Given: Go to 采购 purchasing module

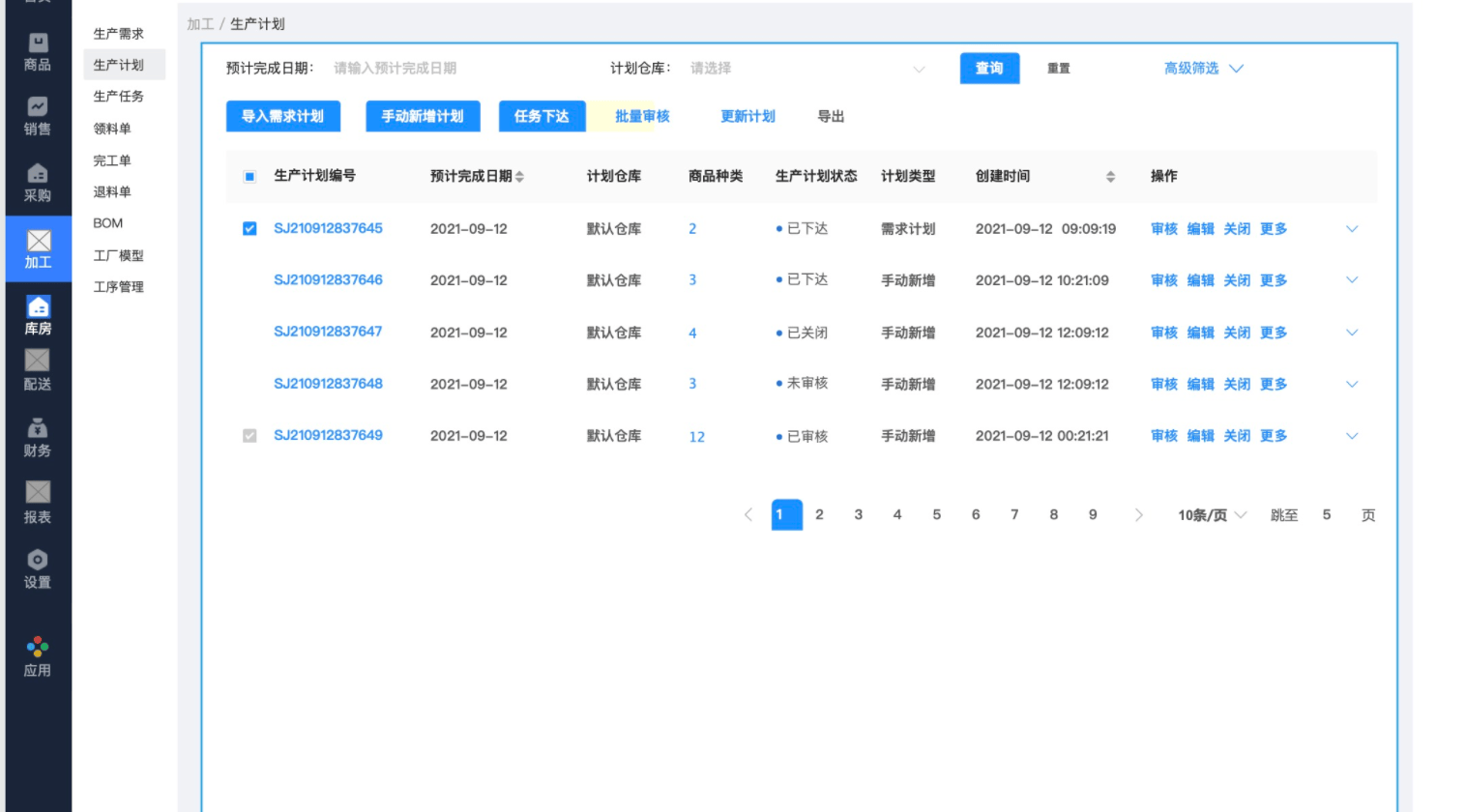Looking at the screenshot, I should pyautogui.click(x=38, y=184).
